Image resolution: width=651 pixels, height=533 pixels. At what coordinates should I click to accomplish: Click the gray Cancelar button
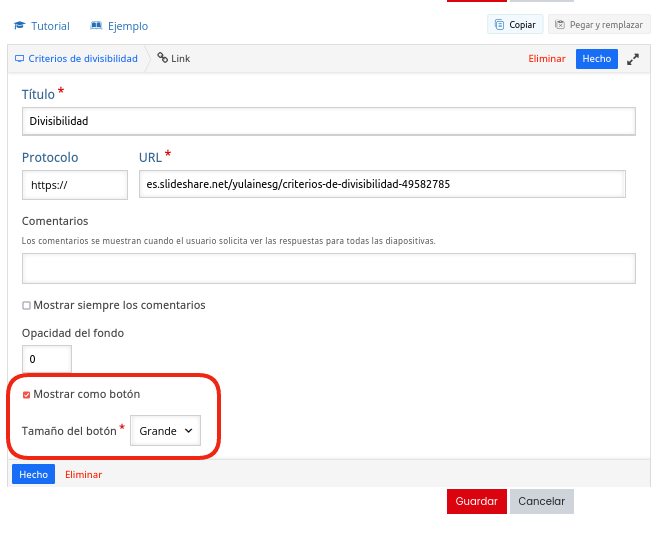[541, 501]
